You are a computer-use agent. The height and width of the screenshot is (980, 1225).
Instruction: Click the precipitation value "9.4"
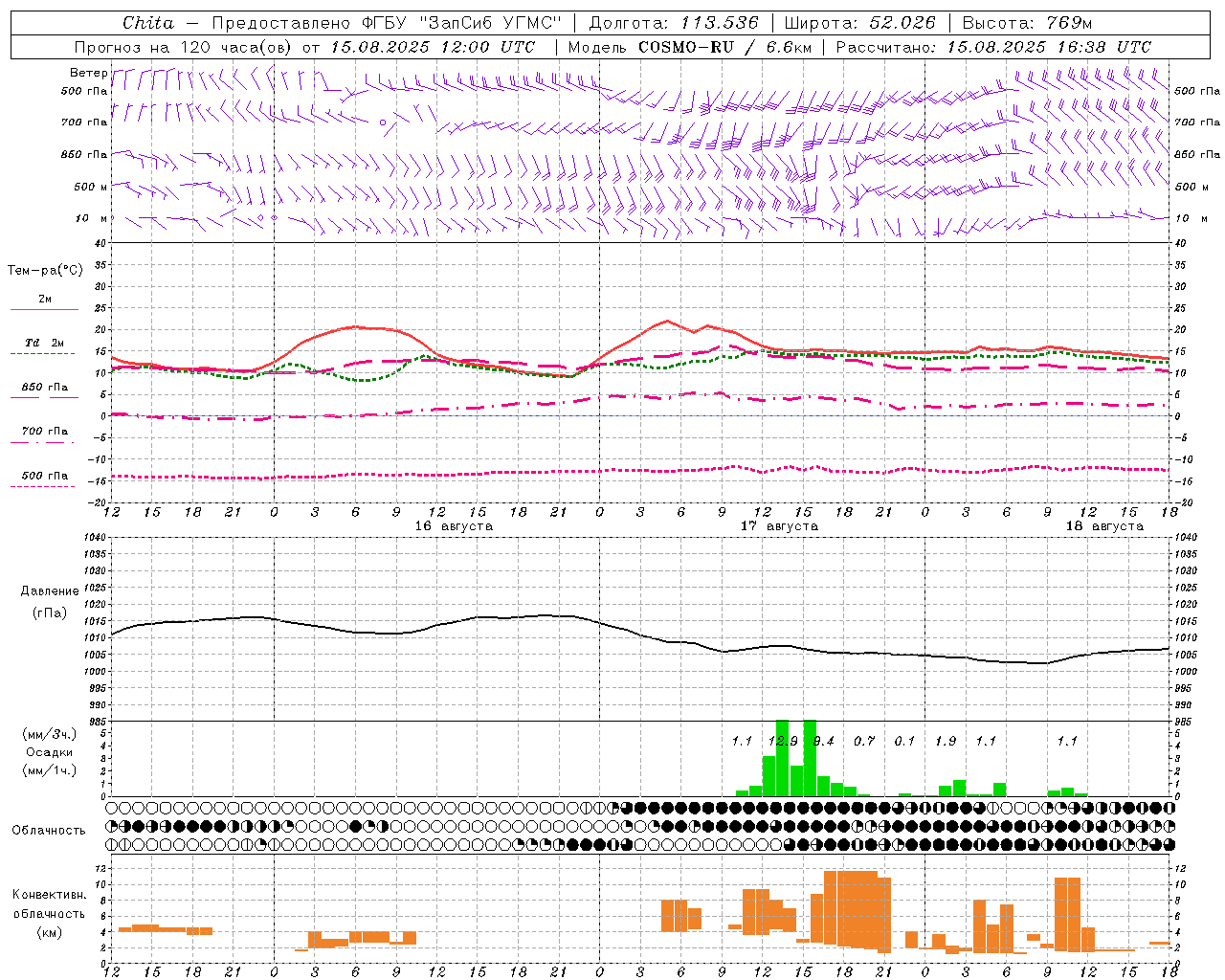[x=824, y=741]
